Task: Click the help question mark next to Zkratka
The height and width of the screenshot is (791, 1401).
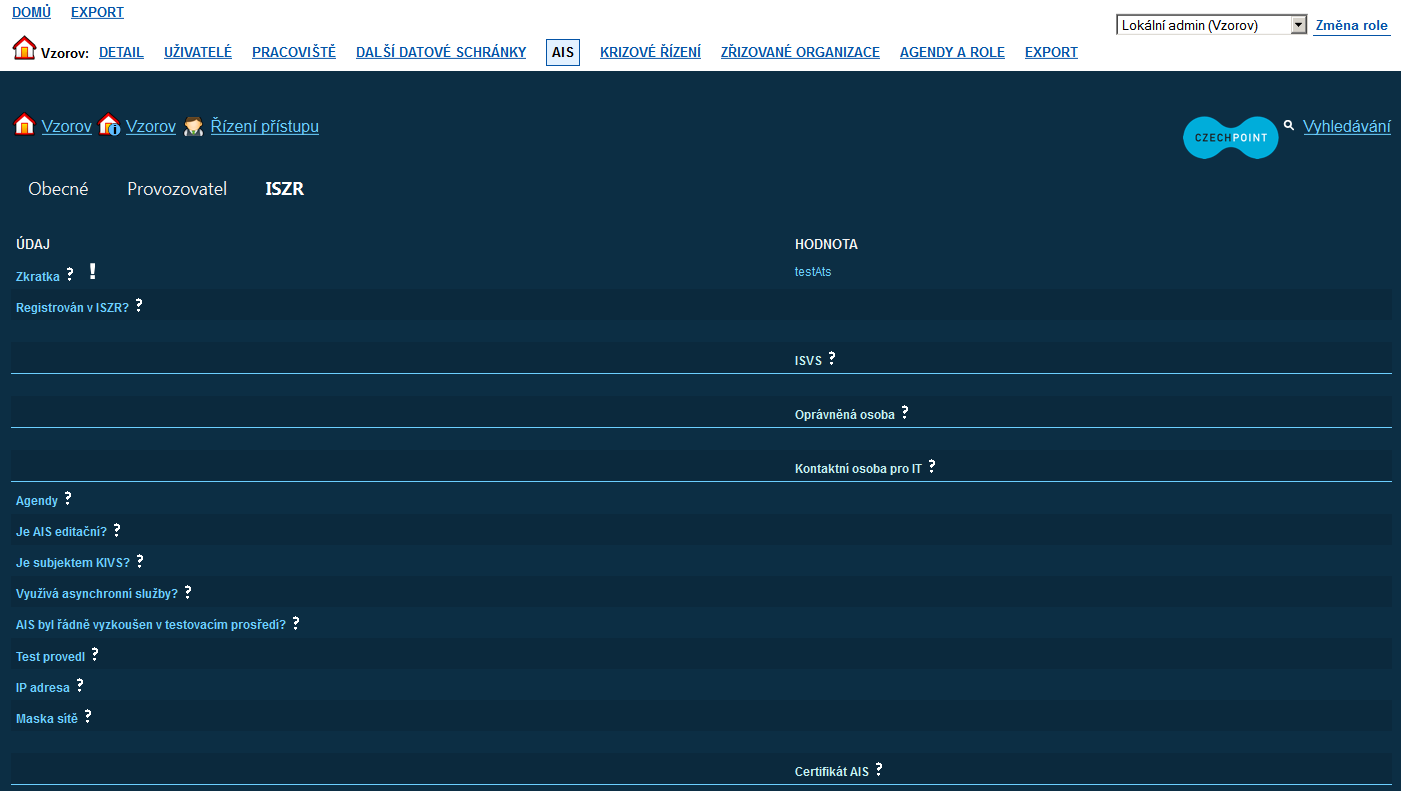Action: point(70,274)
